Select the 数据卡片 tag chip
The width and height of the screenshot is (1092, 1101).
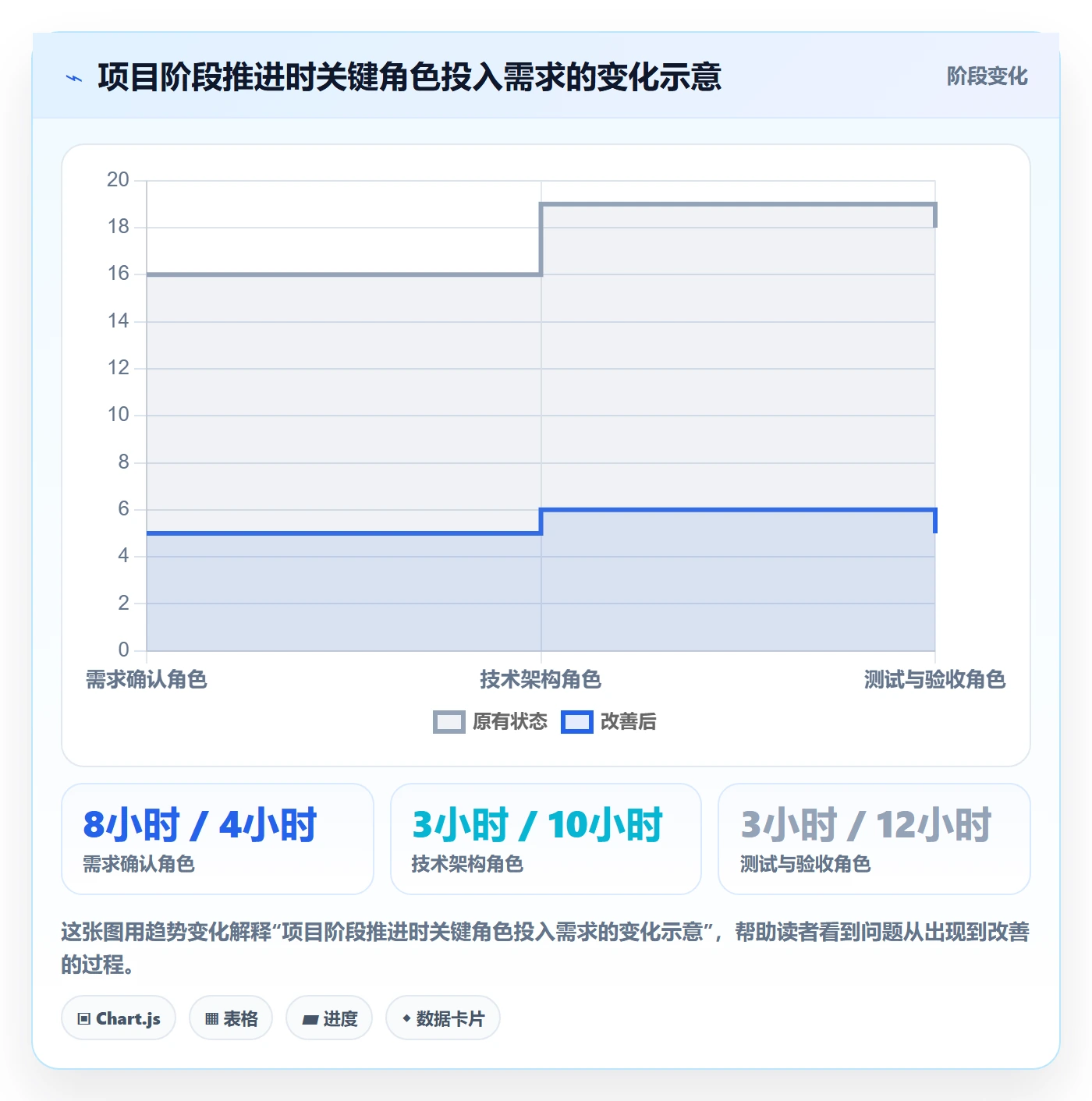(443, 1018)
